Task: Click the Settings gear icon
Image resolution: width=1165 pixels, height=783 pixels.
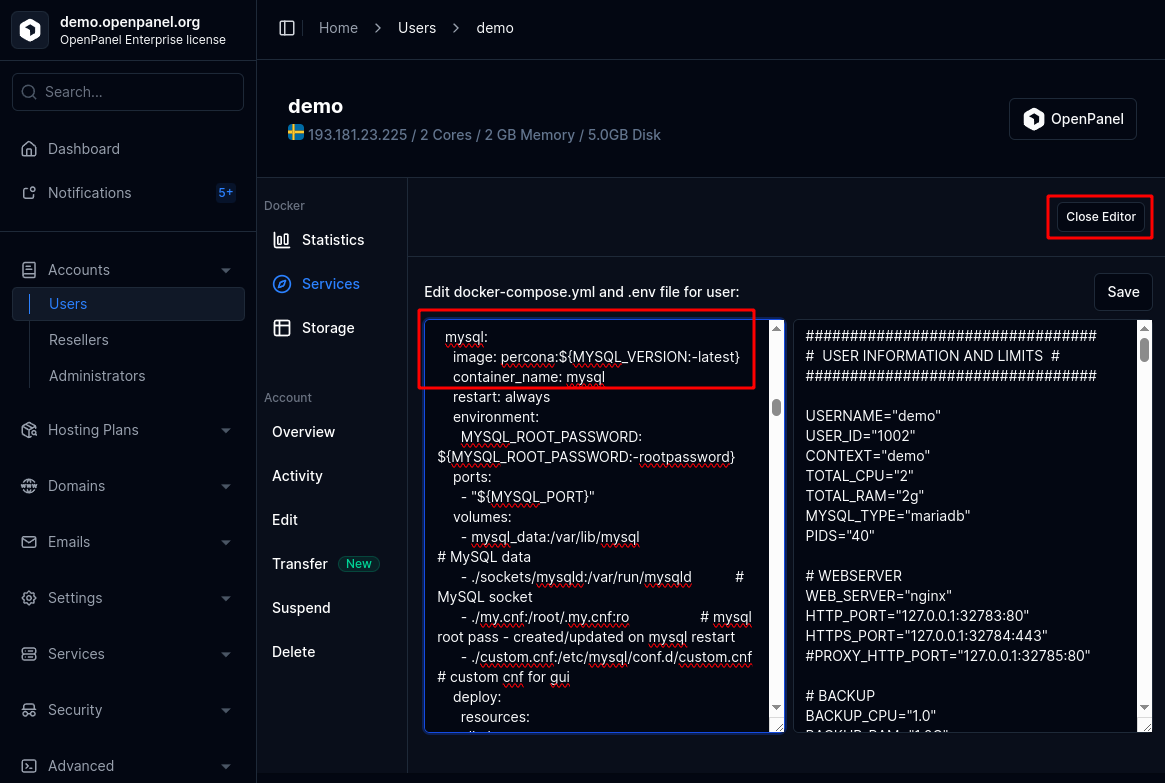Action: (x=29, y=598)
